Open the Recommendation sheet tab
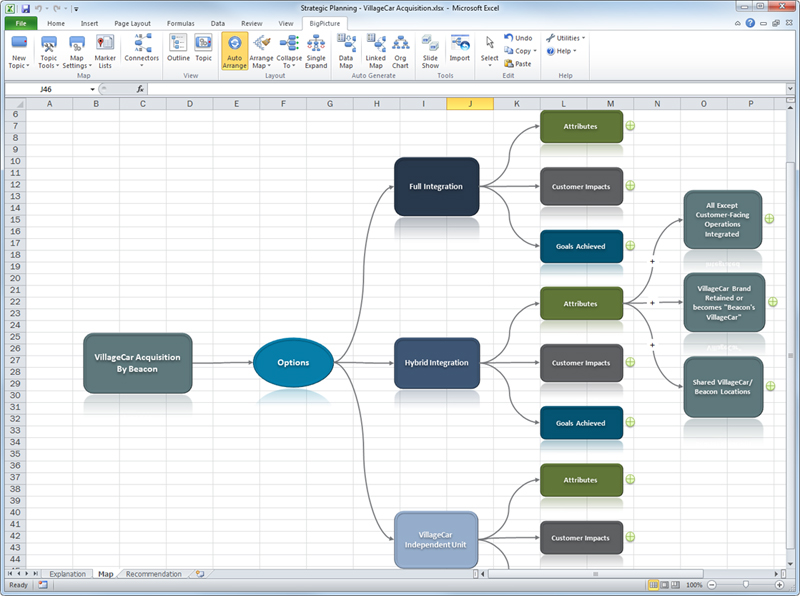Image resolution: width=800 pixels, height=596 pixels. tap(154, 574)
